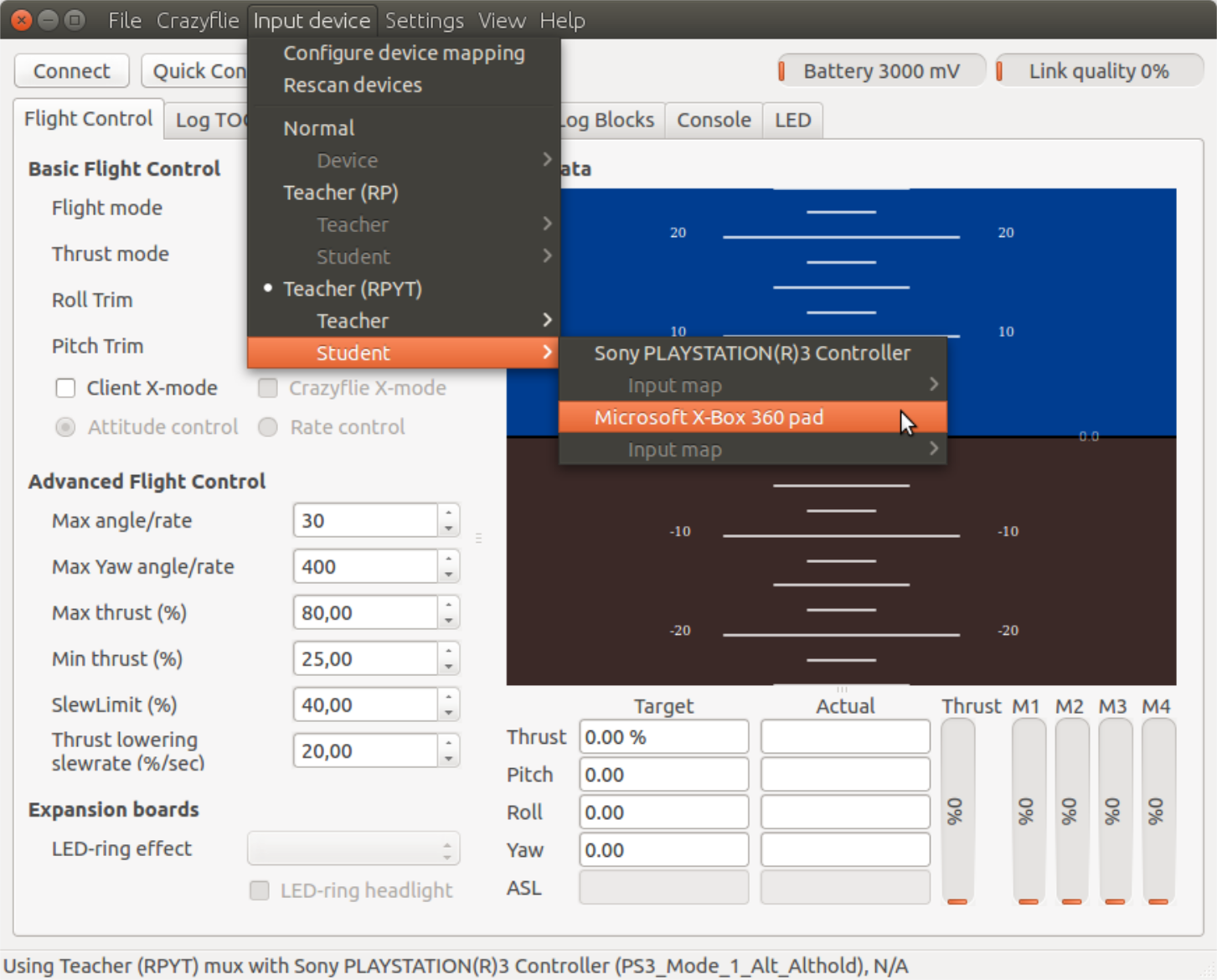Toggle Client X-mode checkbox
The image size is (1217, 980).
coord(65,388)
